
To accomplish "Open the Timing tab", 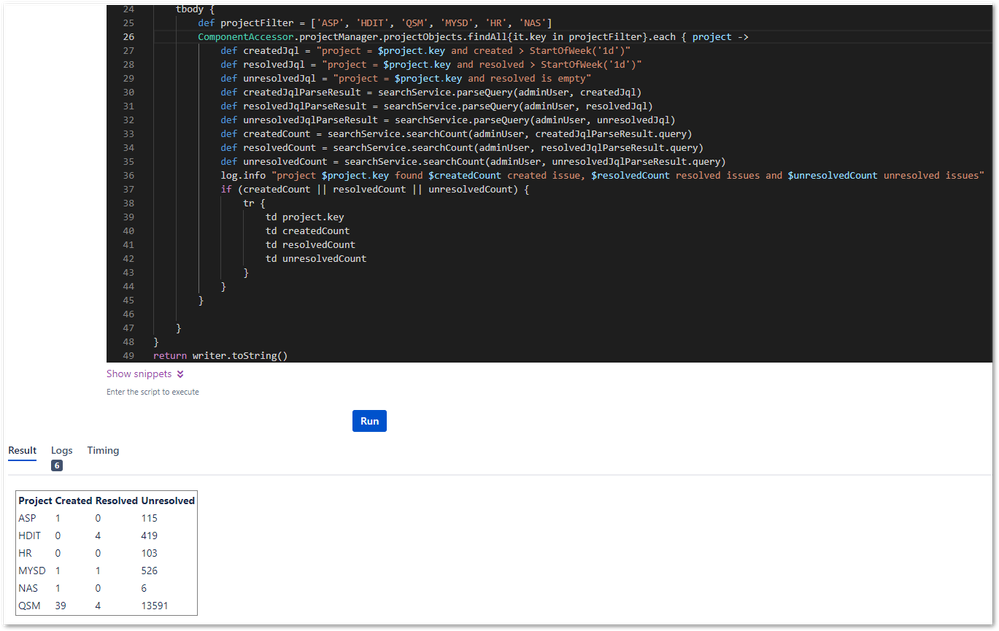I will pos(103,450).
